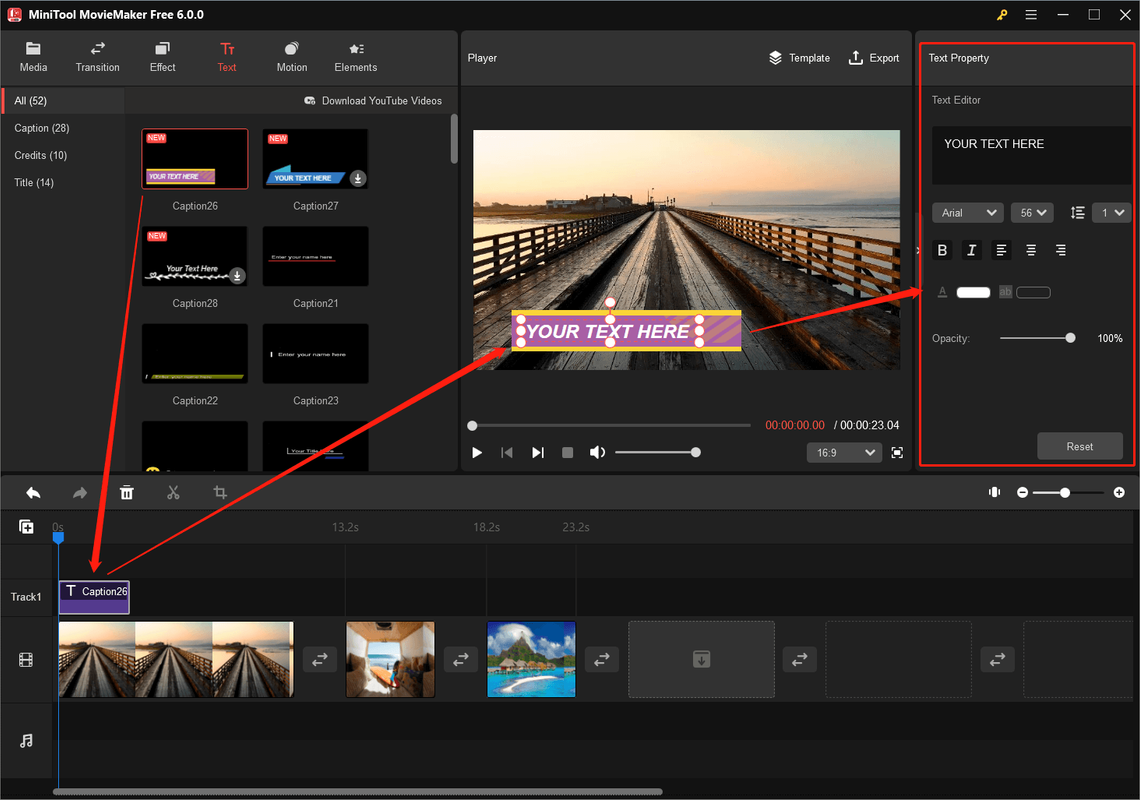Delete the selected clip
The image size is (1140, 800).
pyautogui.click(x=127, y=493)
